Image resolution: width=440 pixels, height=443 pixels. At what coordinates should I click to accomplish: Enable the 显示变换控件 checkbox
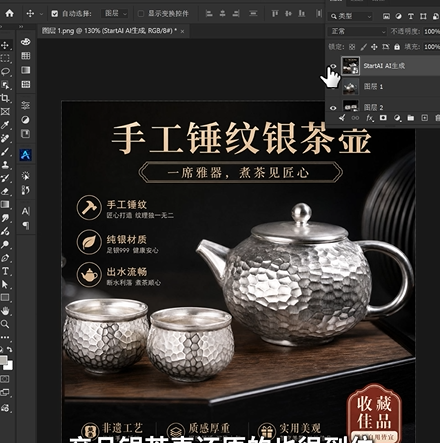(141, 14)
